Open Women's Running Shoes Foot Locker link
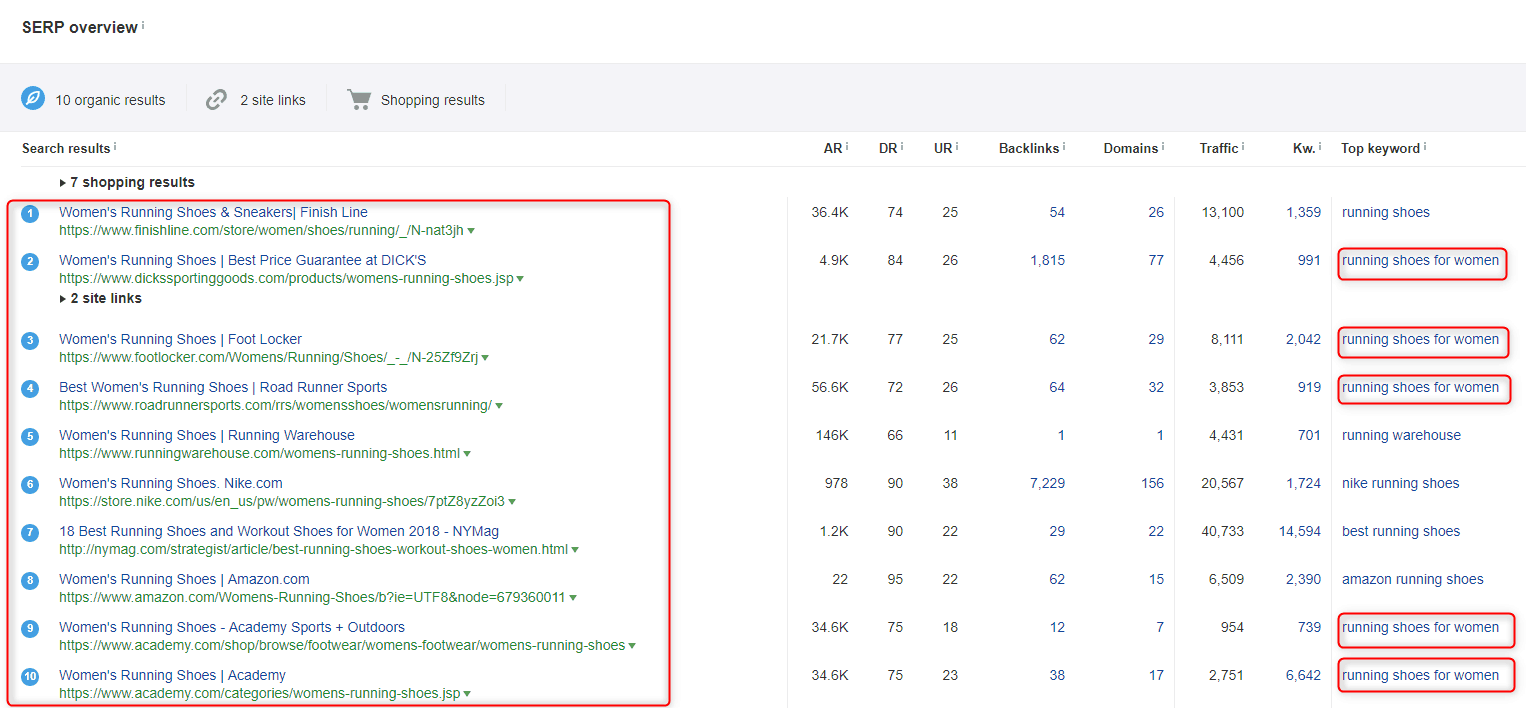1526x708 pixels. [x=180, y=339]
